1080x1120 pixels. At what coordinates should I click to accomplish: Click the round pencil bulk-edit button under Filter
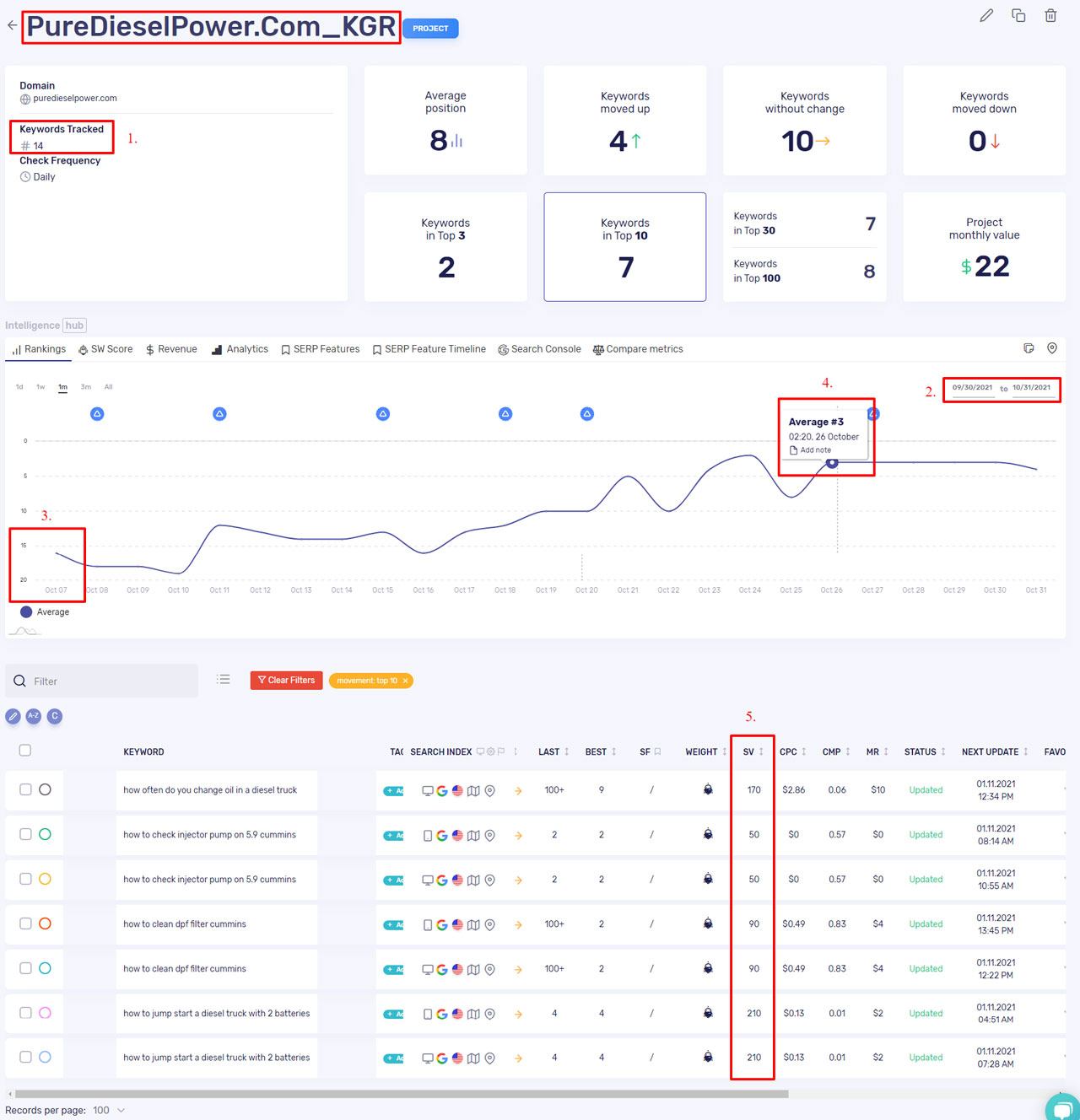pos(13,716)
